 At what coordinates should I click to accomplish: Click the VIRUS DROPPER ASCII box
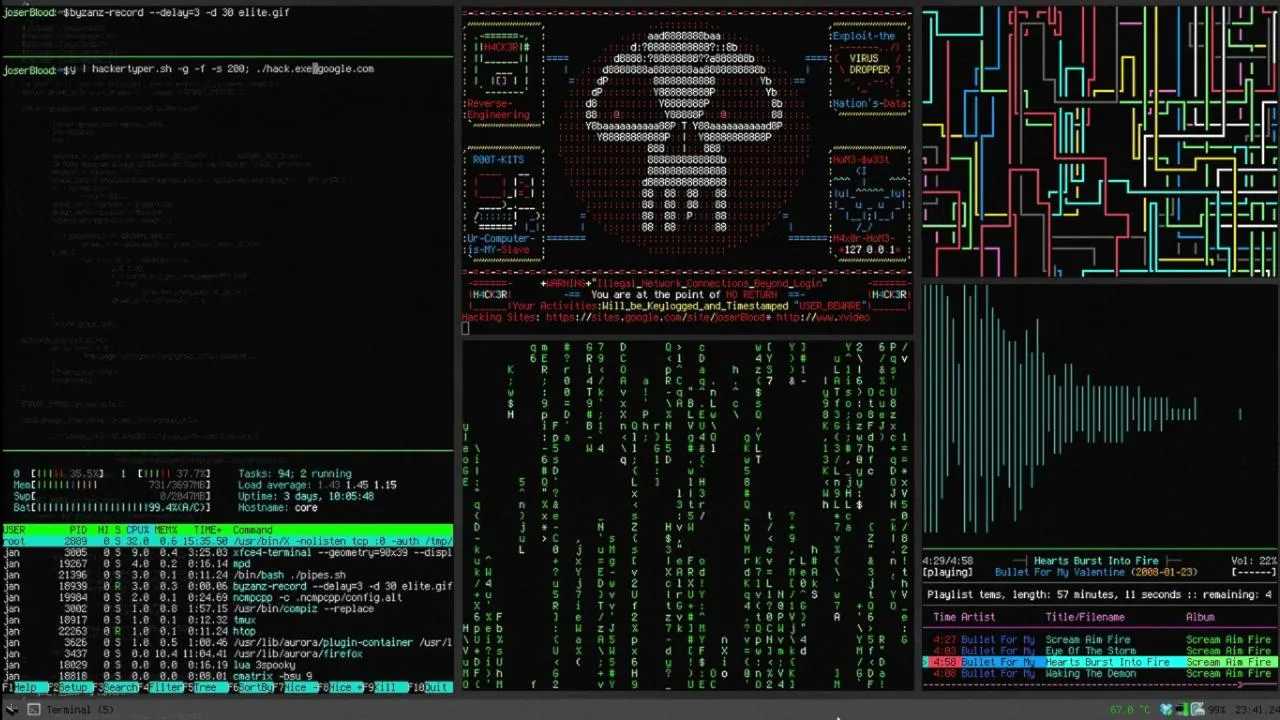click(x=871, y=64)
